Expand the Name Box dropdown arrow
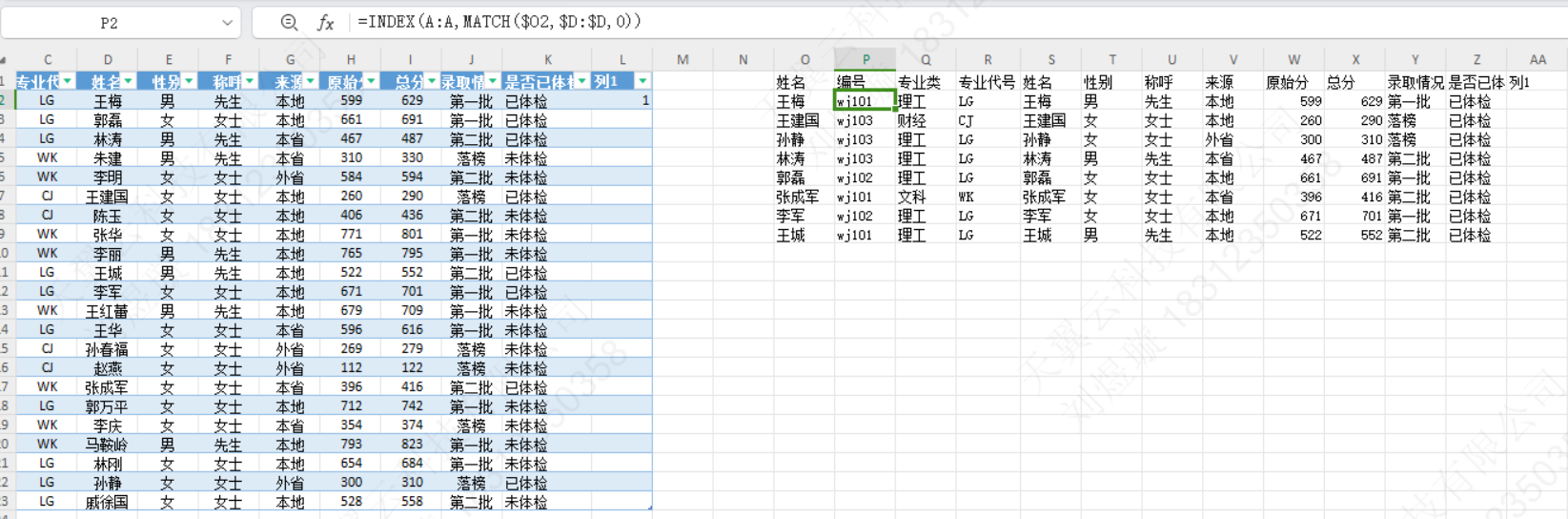The image size is (1568, 519). 227,22
